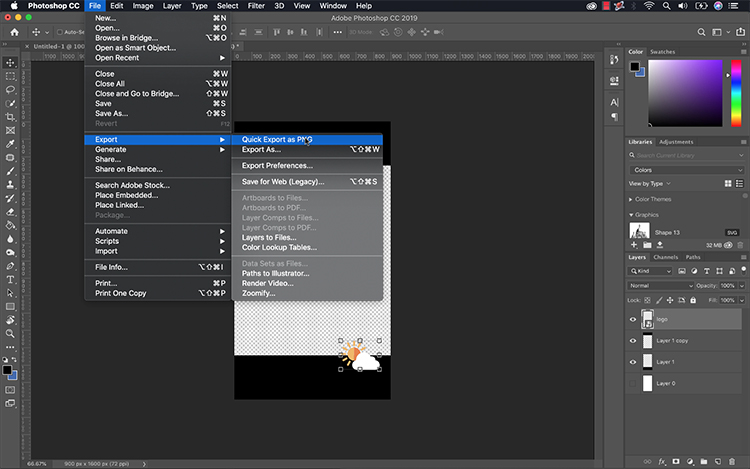Hide the logo layer

pos(633,320)
